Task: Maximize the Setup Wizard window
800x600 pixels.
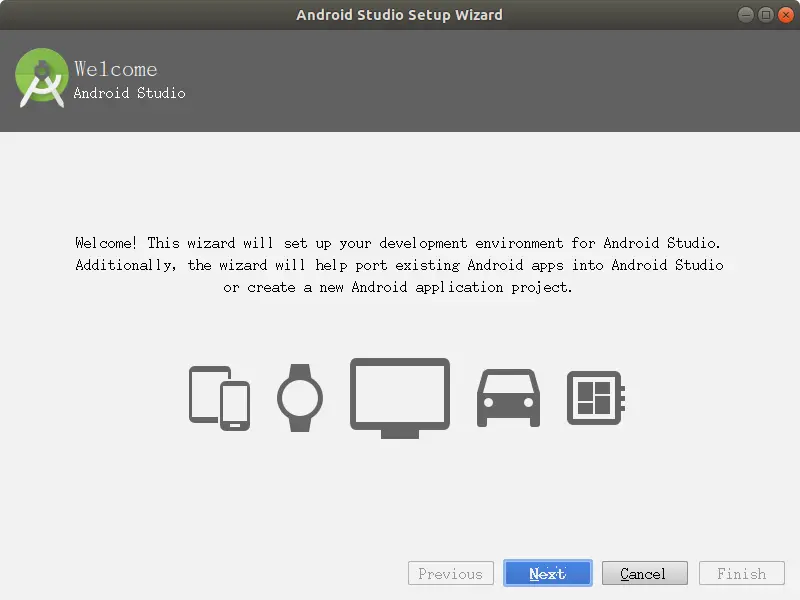Action: pos(765,15)
